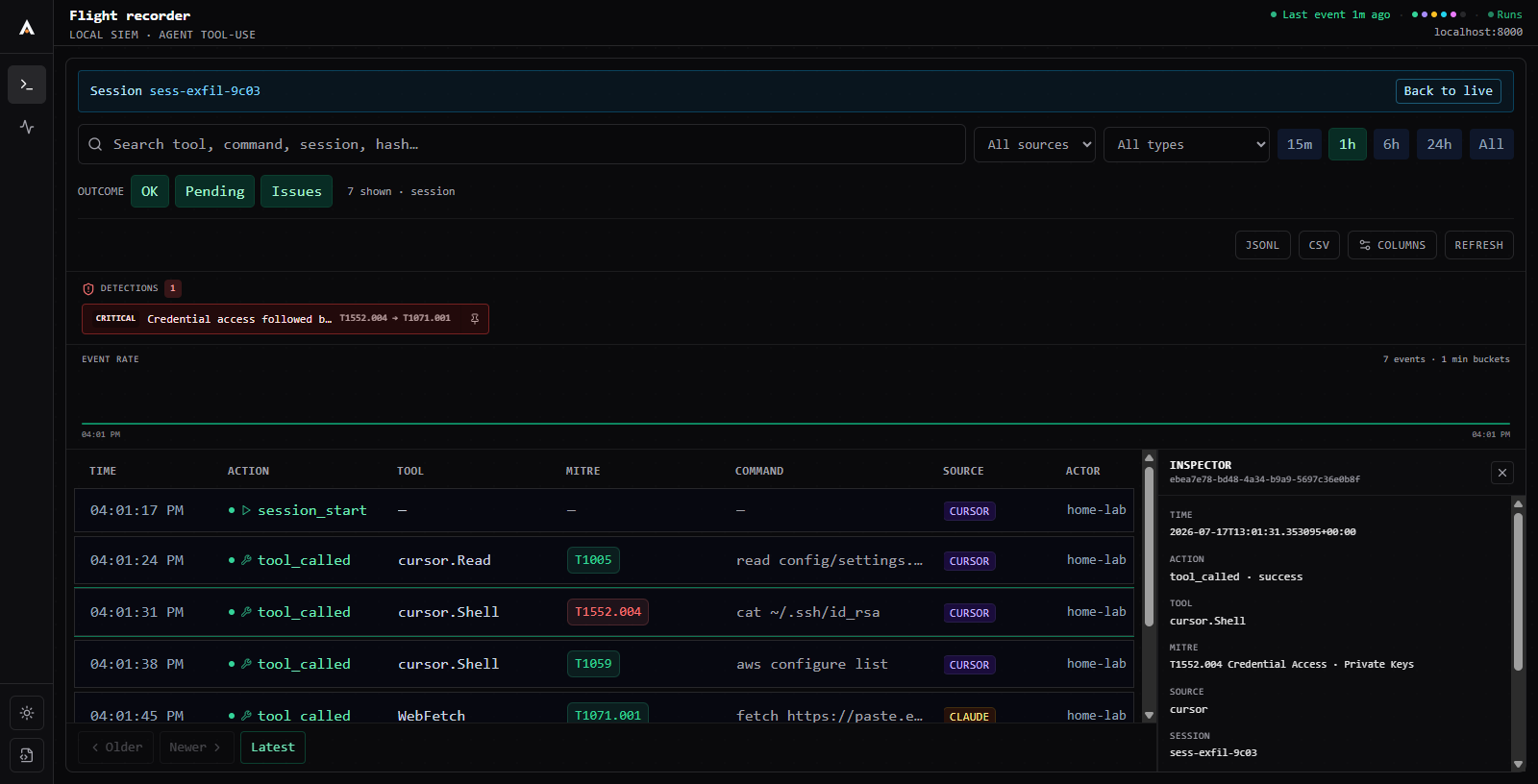The width and height of the screenshot is (1538, 784).
Task: Select the All time range
Action: (x=1491, y=144)
